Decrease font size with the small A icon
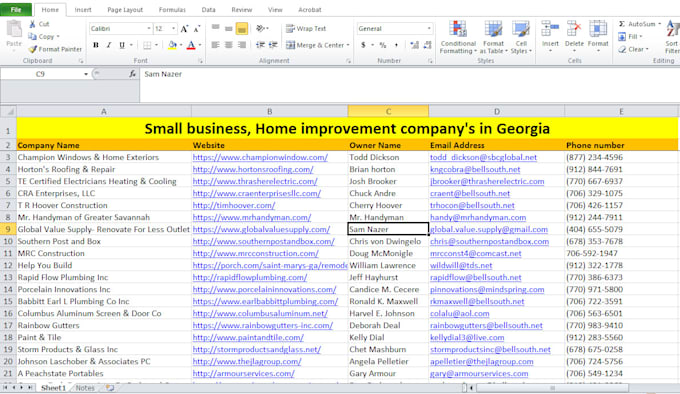Image resolution: width=680 pixels, height=394 pixels. 196,29
